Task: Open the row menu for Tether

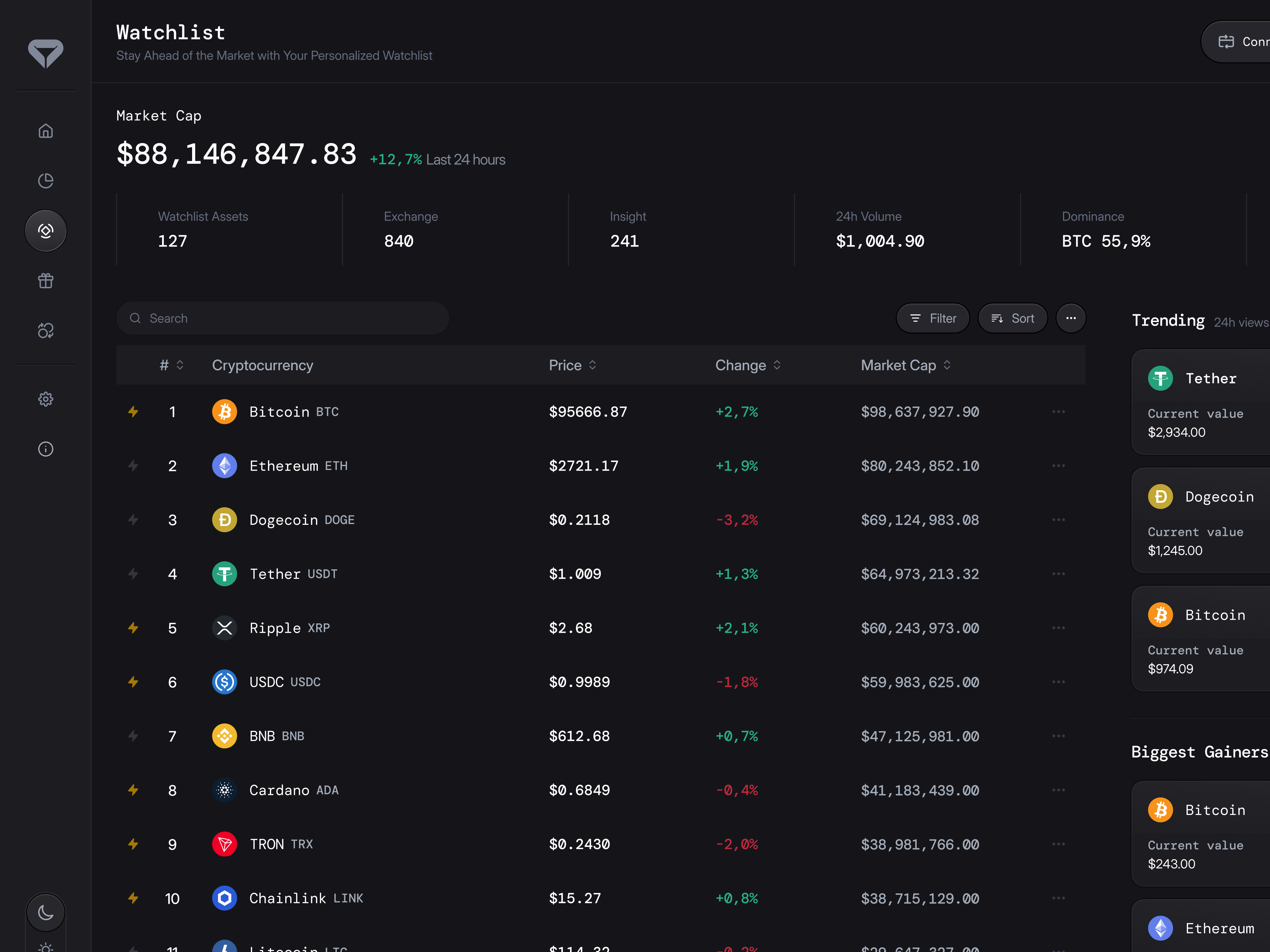Action: (x=1058, y=574)
